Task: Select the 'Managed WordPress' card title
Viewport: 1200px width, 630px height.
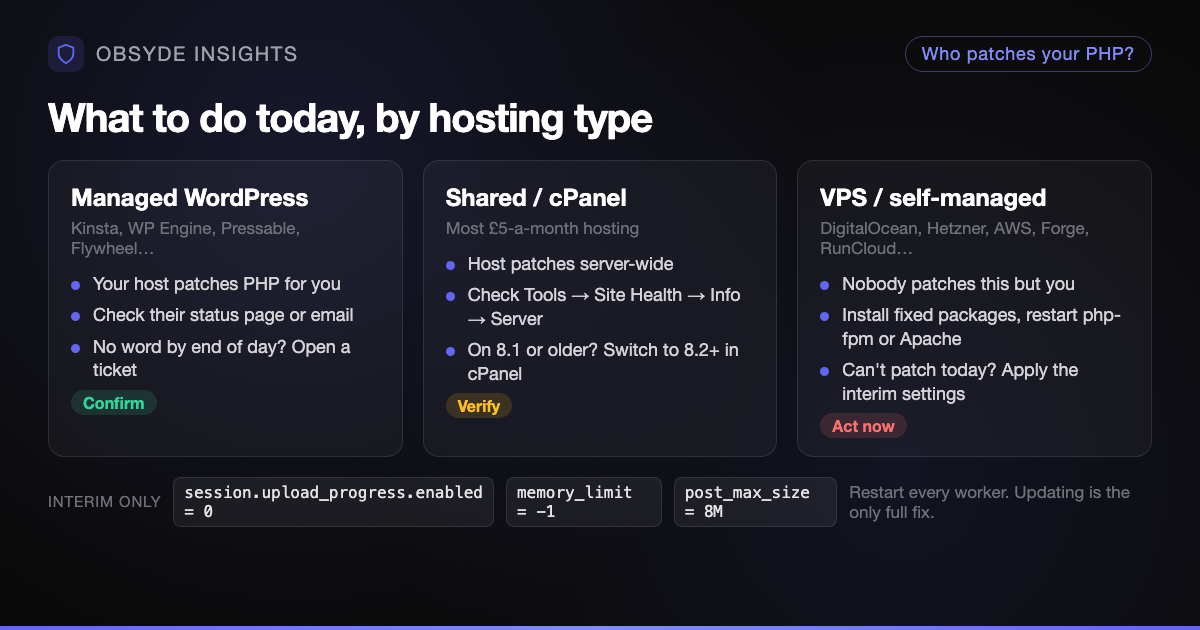Action: click(x=190, y=197)
